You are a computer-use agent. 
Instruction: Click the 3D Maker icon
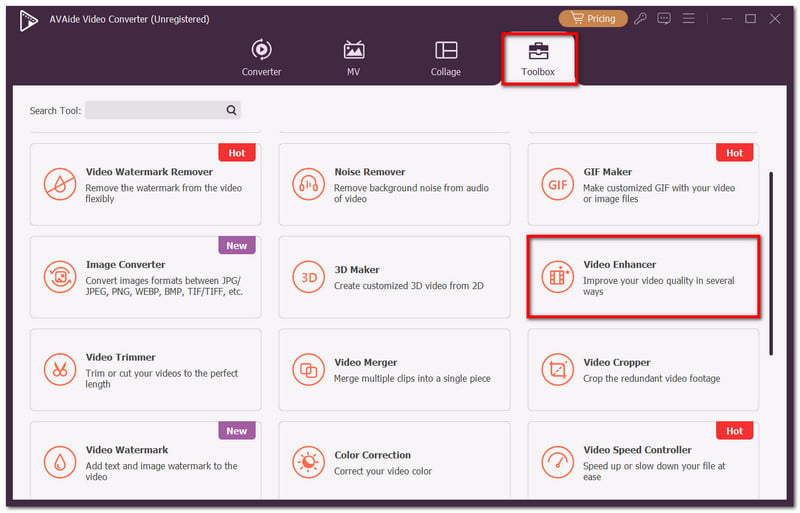[308, 277]
